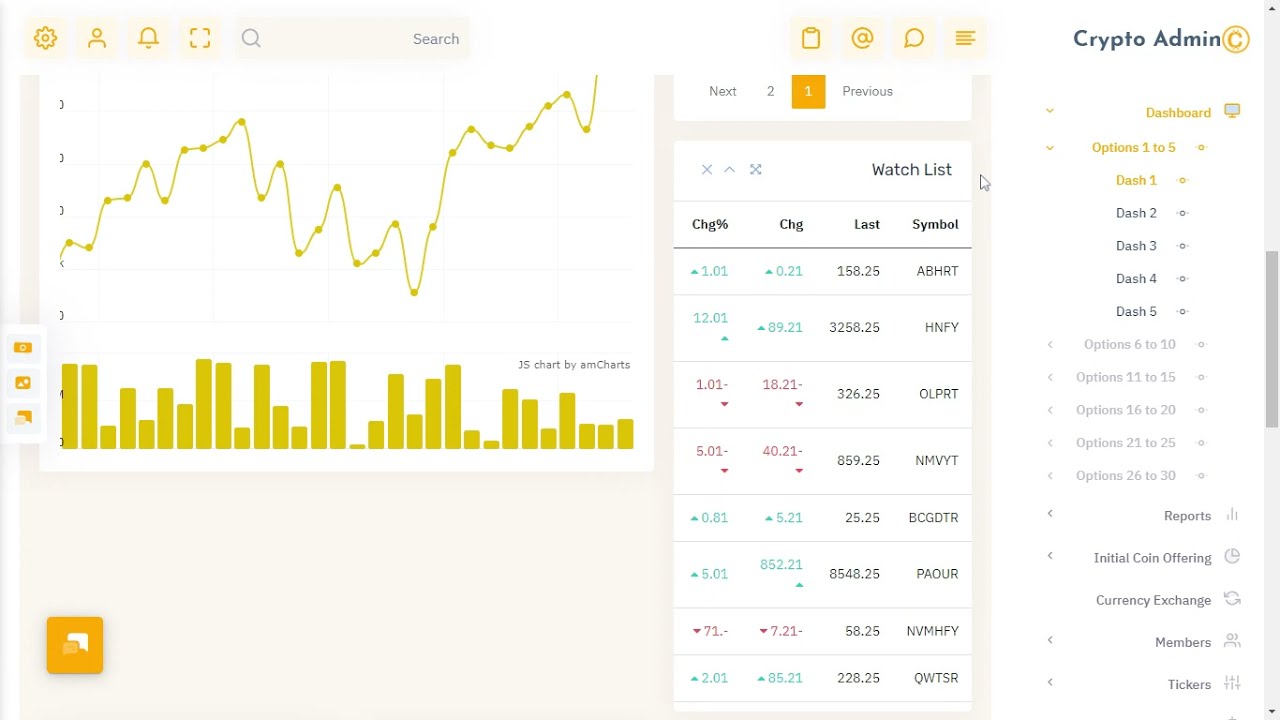Open the user profile icon
1280x720 pixels.
[97, 38]
